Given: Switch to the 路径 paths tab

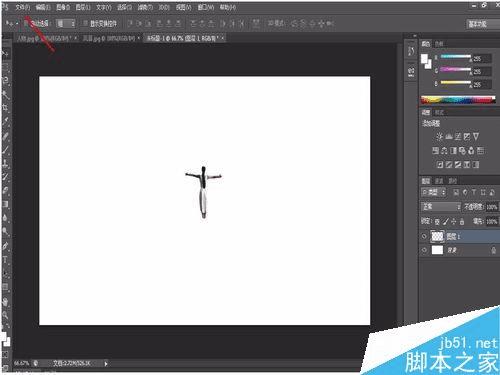Looking at the screenshot, I should point(453,181).
